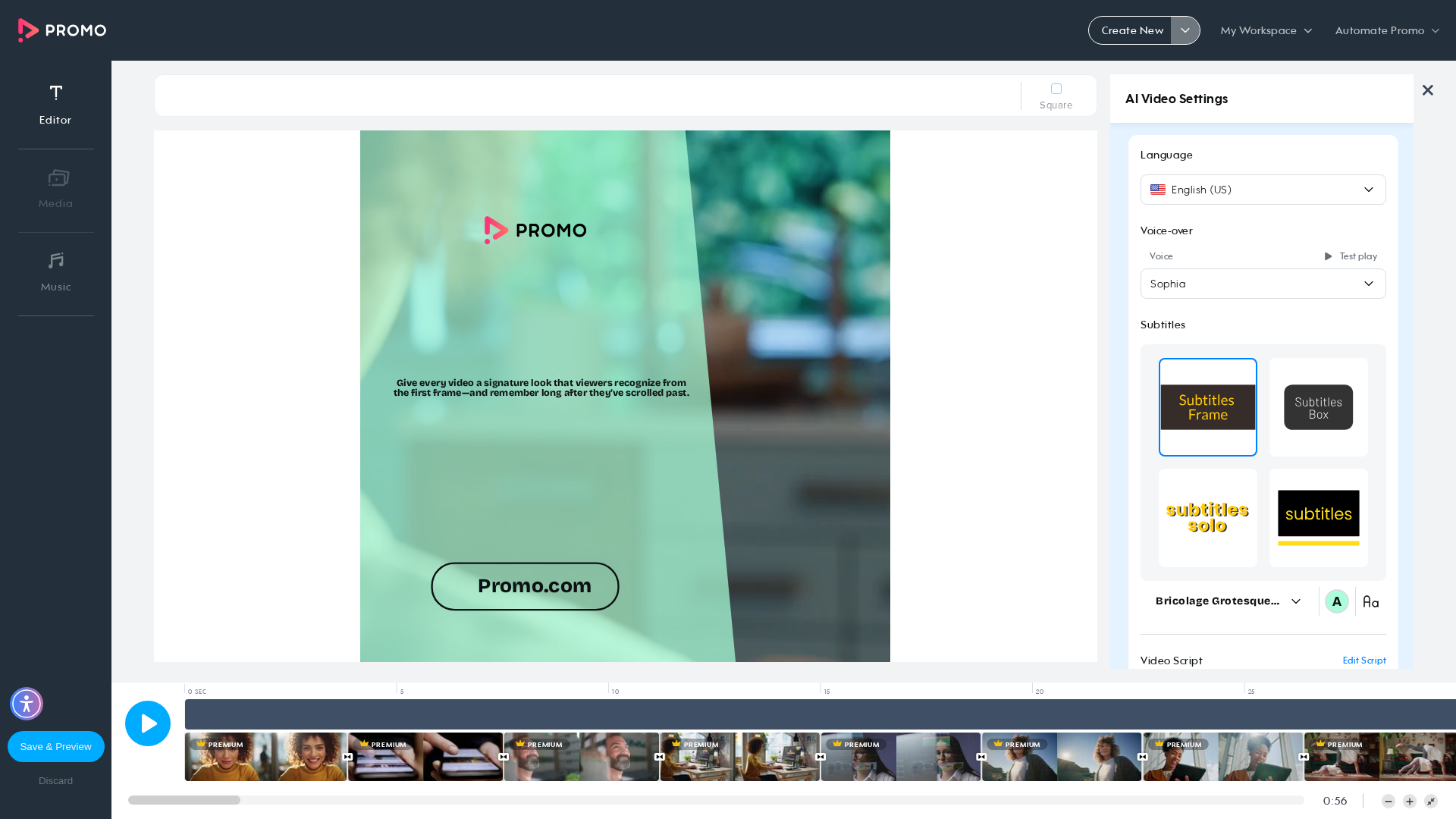Image resolution: width=1456 pixels, height=819 pixels.
Task: Select the Square aspect ratio option
Action: click(1056, 96)
